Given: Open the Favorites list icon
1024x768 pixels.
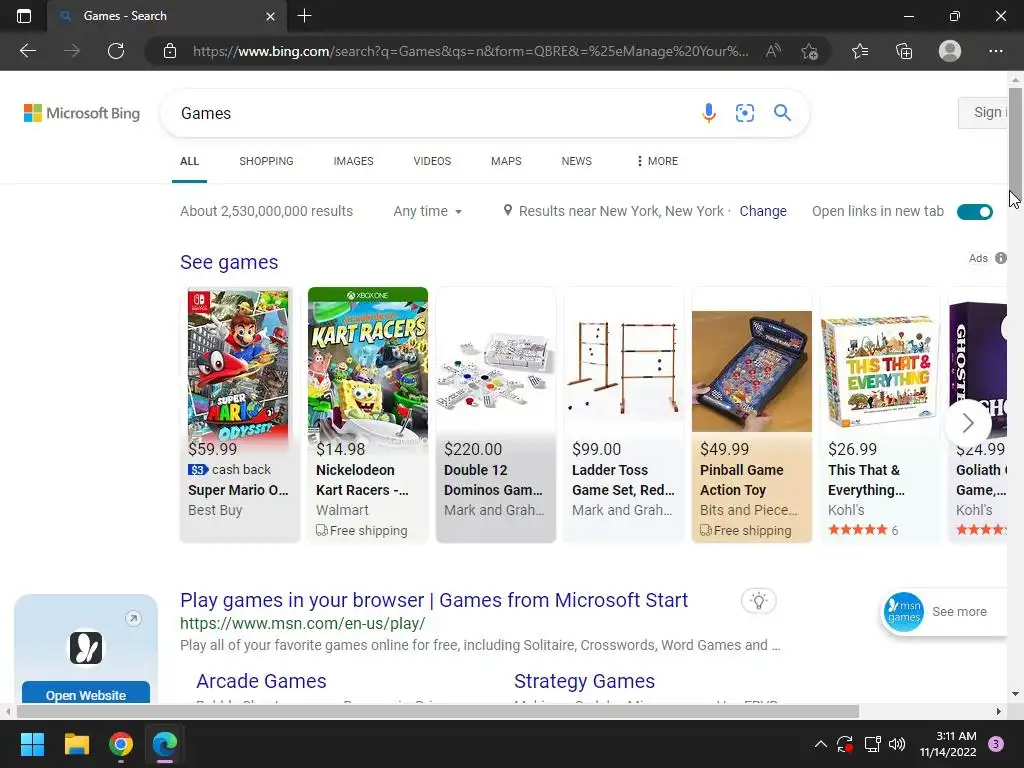Looking at the screenshot, I should pos(860,51).
